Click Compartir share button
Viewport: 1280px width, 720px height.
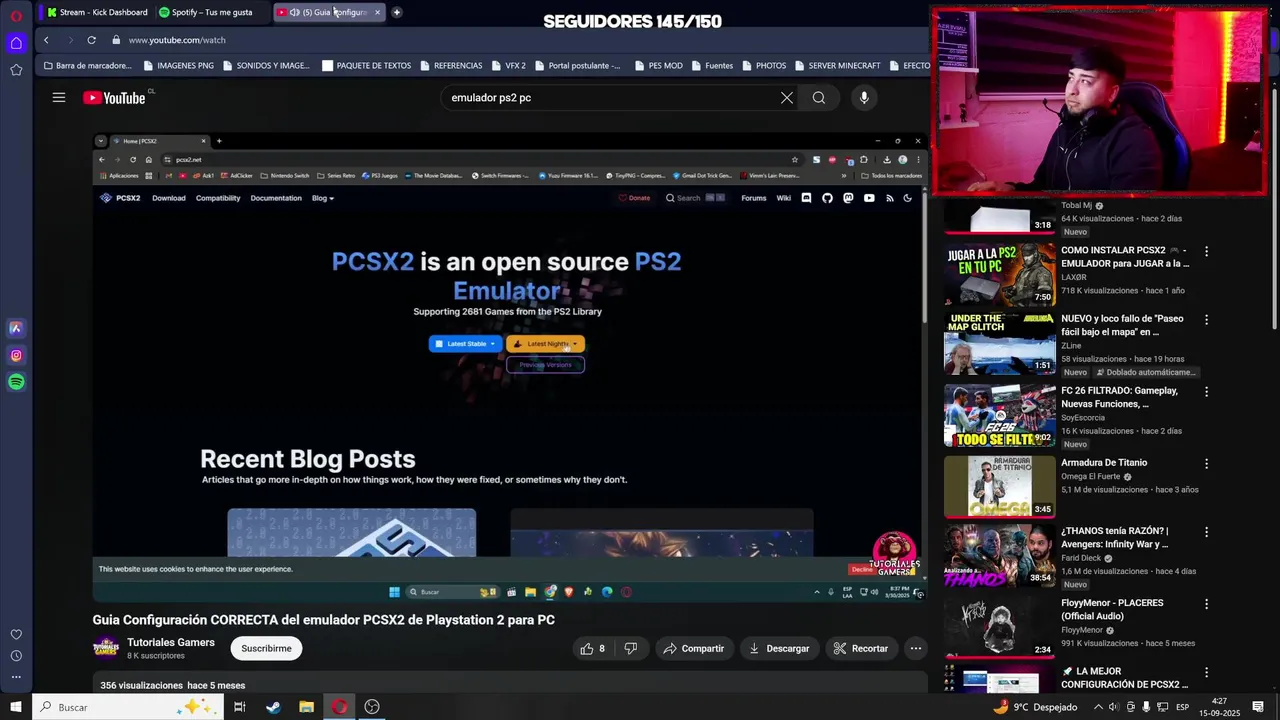[694, 648]
